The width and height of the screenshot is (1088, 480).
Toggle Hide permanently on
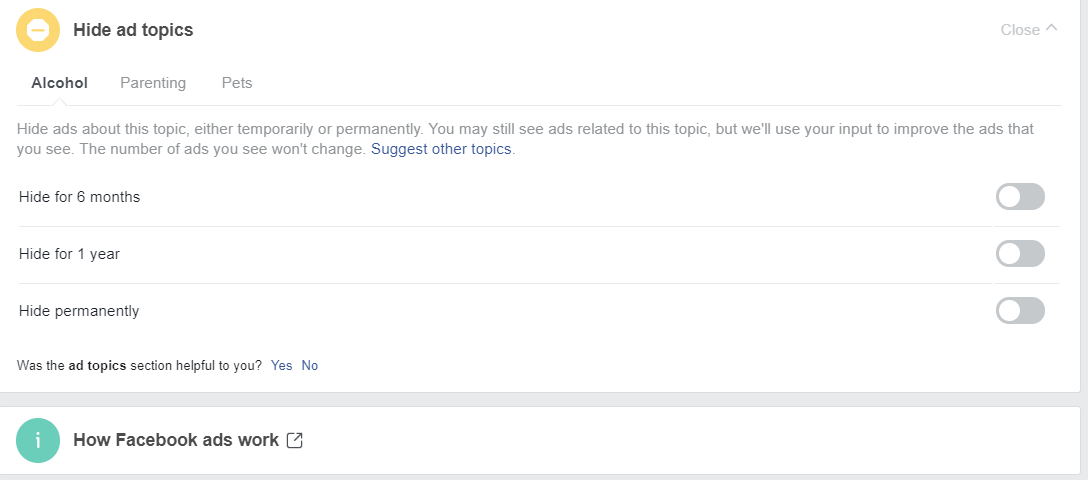point(1020,311)
